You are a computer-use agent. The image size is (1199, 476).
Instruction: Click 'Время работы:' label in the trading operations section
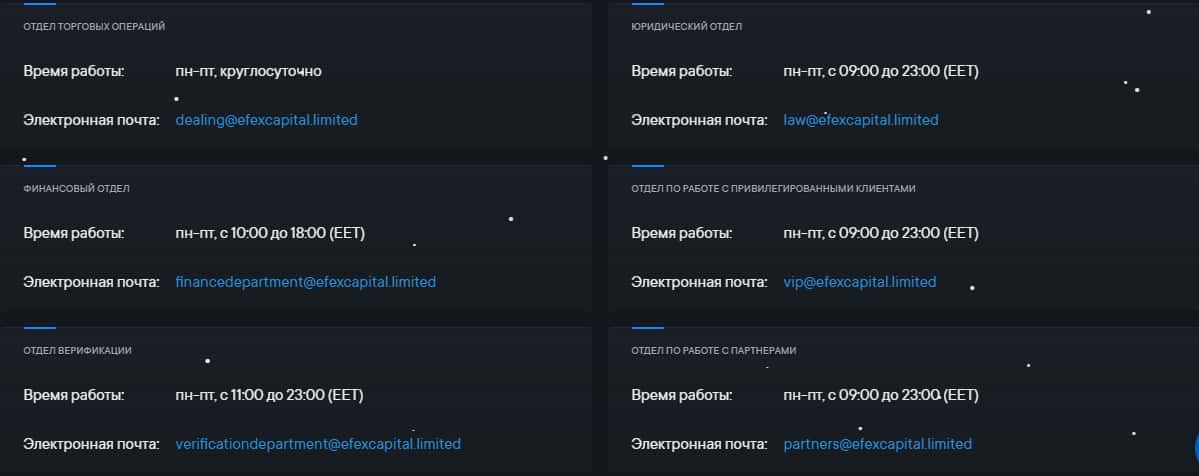click(x=74, y=71)
